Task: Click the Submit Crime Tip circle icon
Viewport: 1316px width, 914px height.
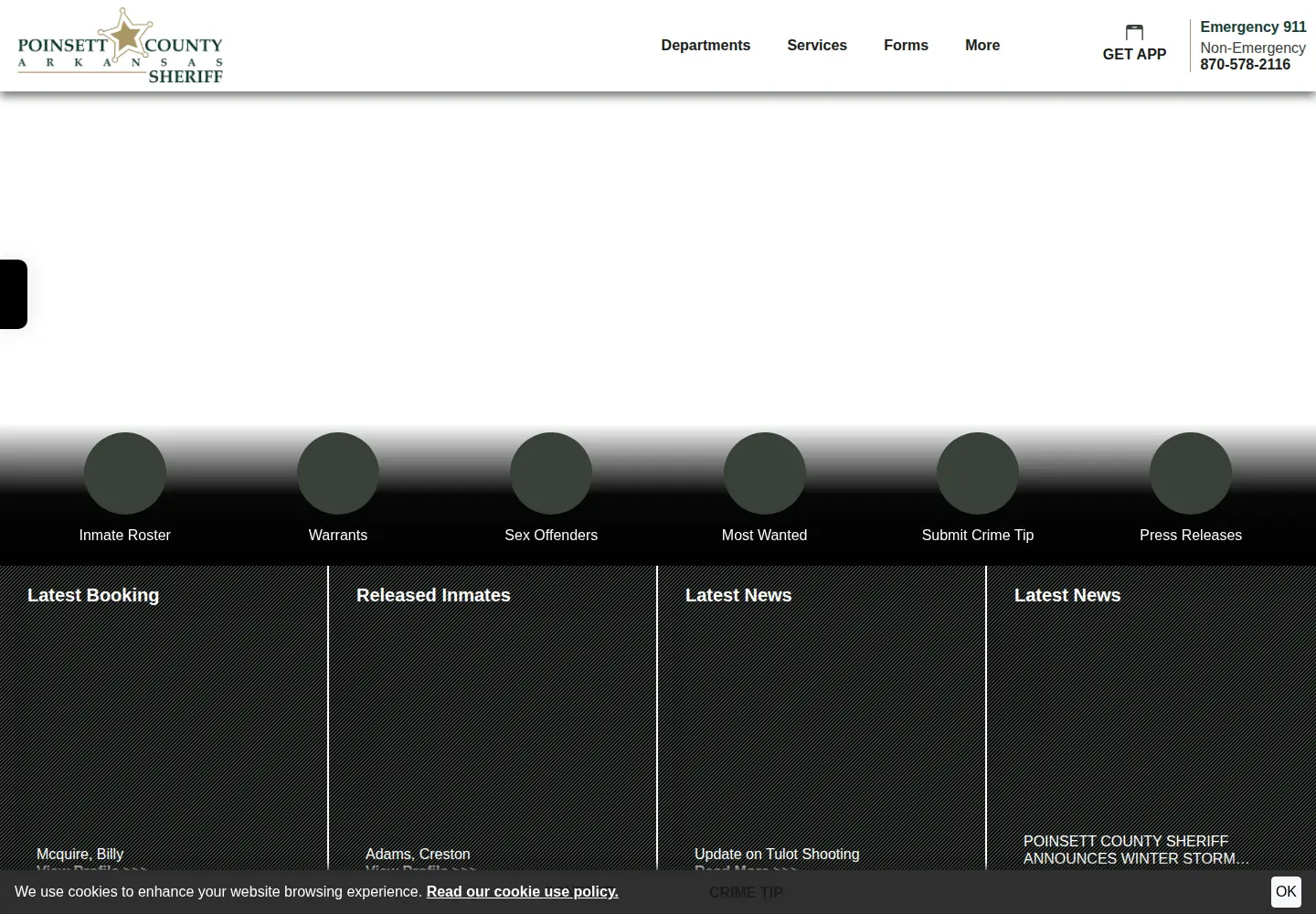Action: tap(978, 473)
